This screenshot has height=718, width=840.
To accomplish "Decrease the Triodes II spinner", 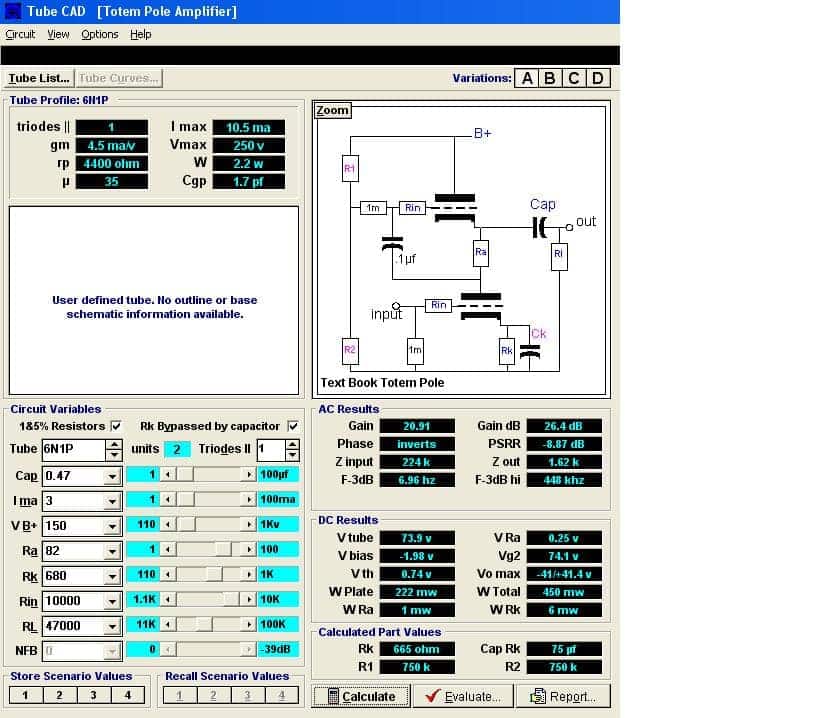I will tap(292, 455).
